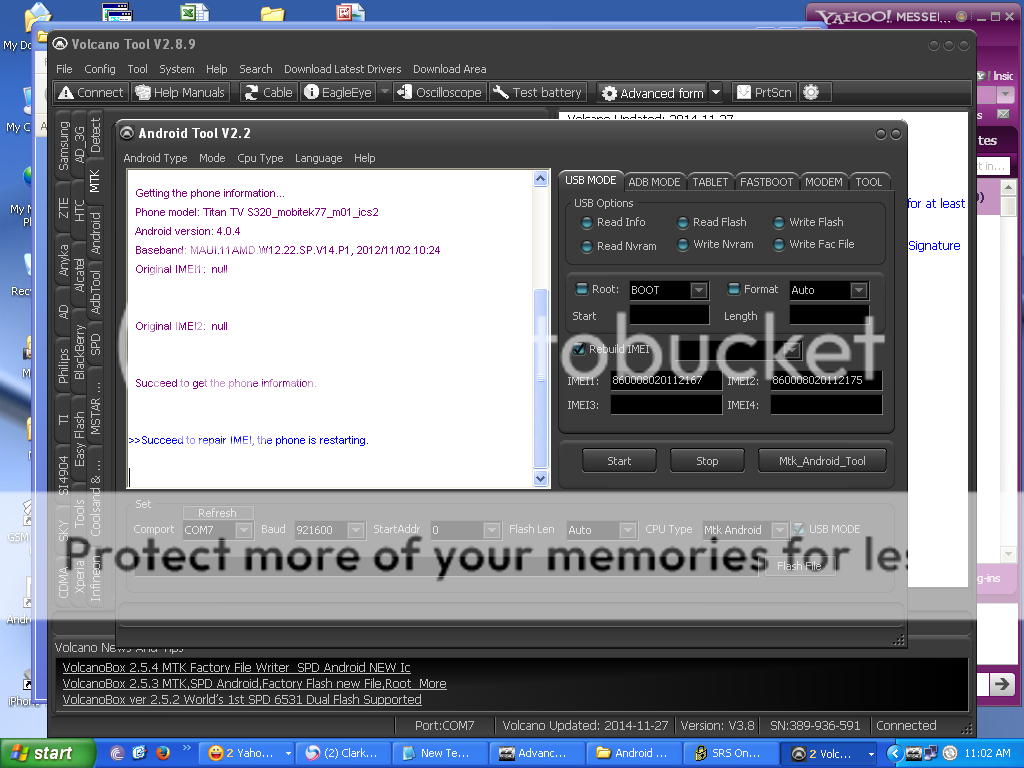Click the Mtk_Android_Tool button

point(820,461)
